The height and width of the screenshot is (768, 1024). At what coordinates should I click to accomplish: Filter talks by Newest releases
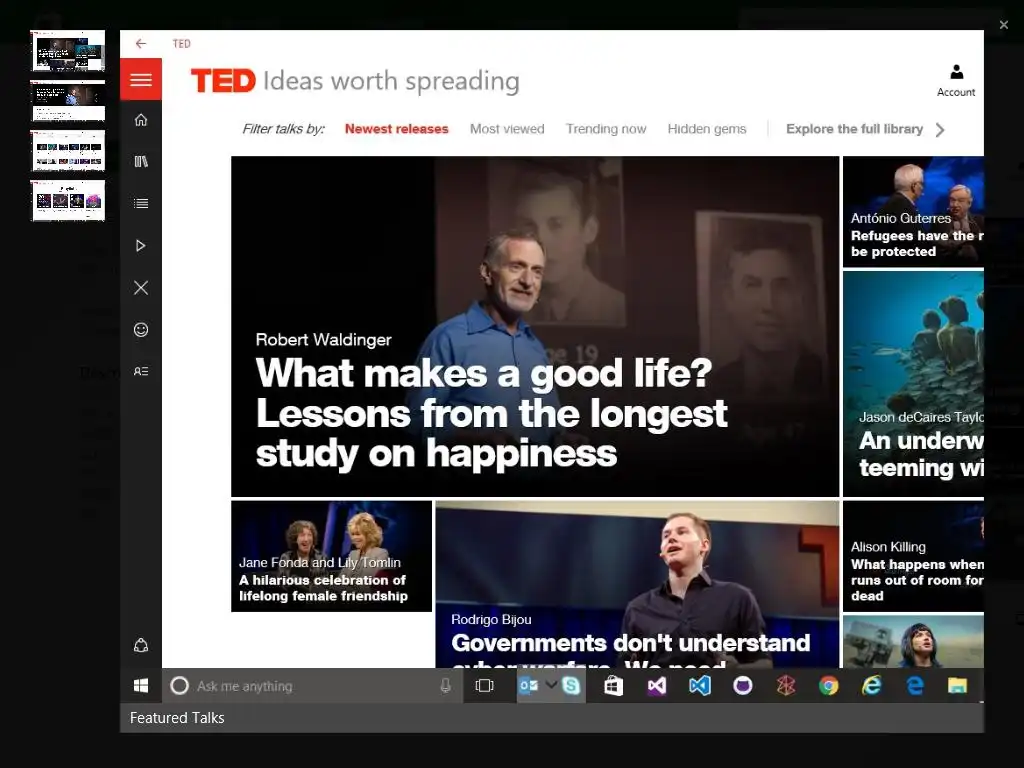(x=396, y=129)
